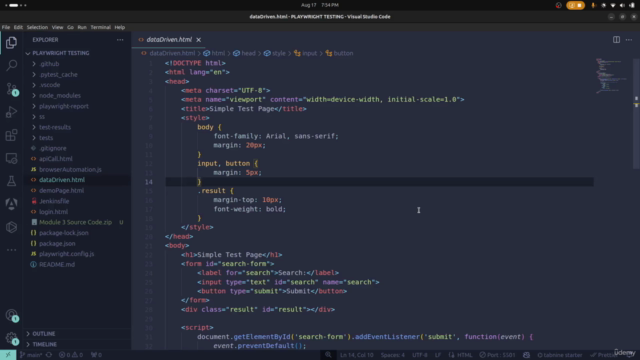Open Remote Explorer view

click(11, 158)
